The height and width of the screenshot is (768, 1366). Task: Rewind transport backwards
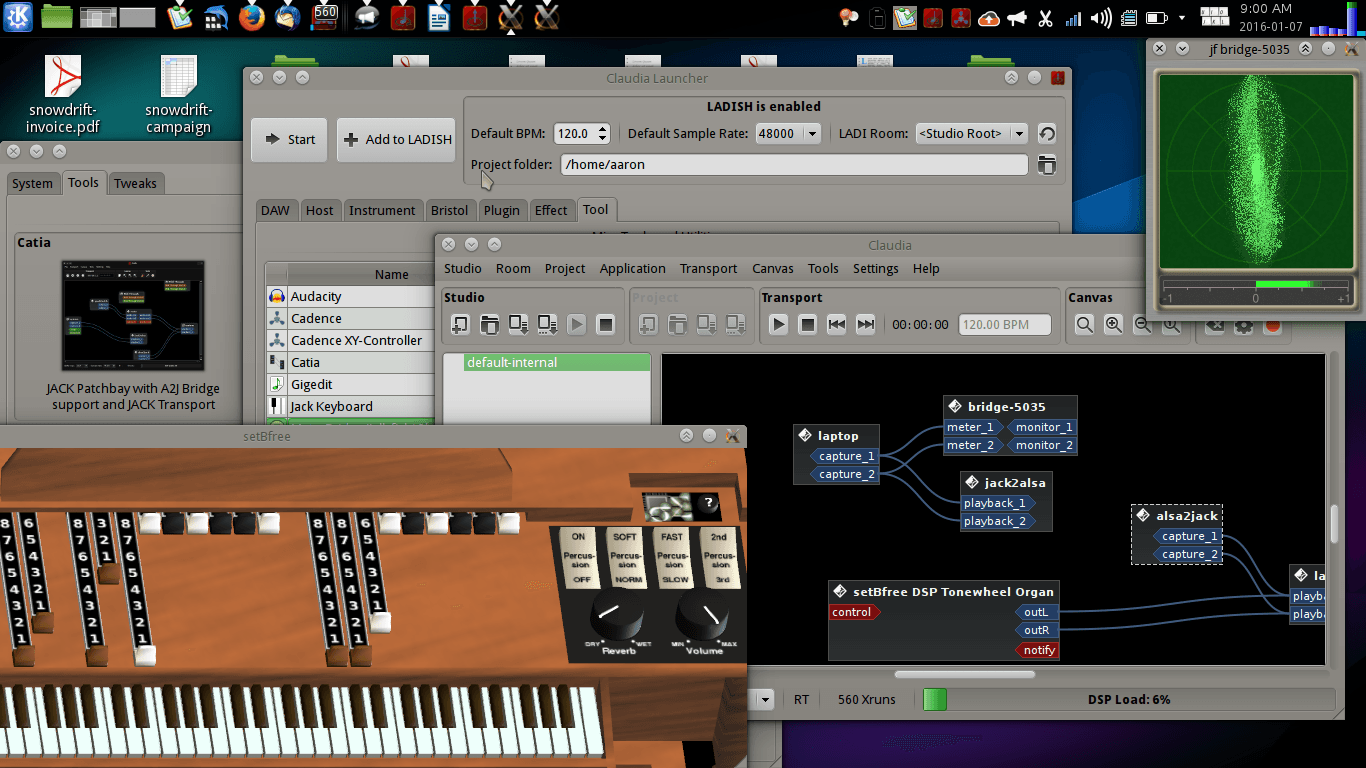click(836, 324)
